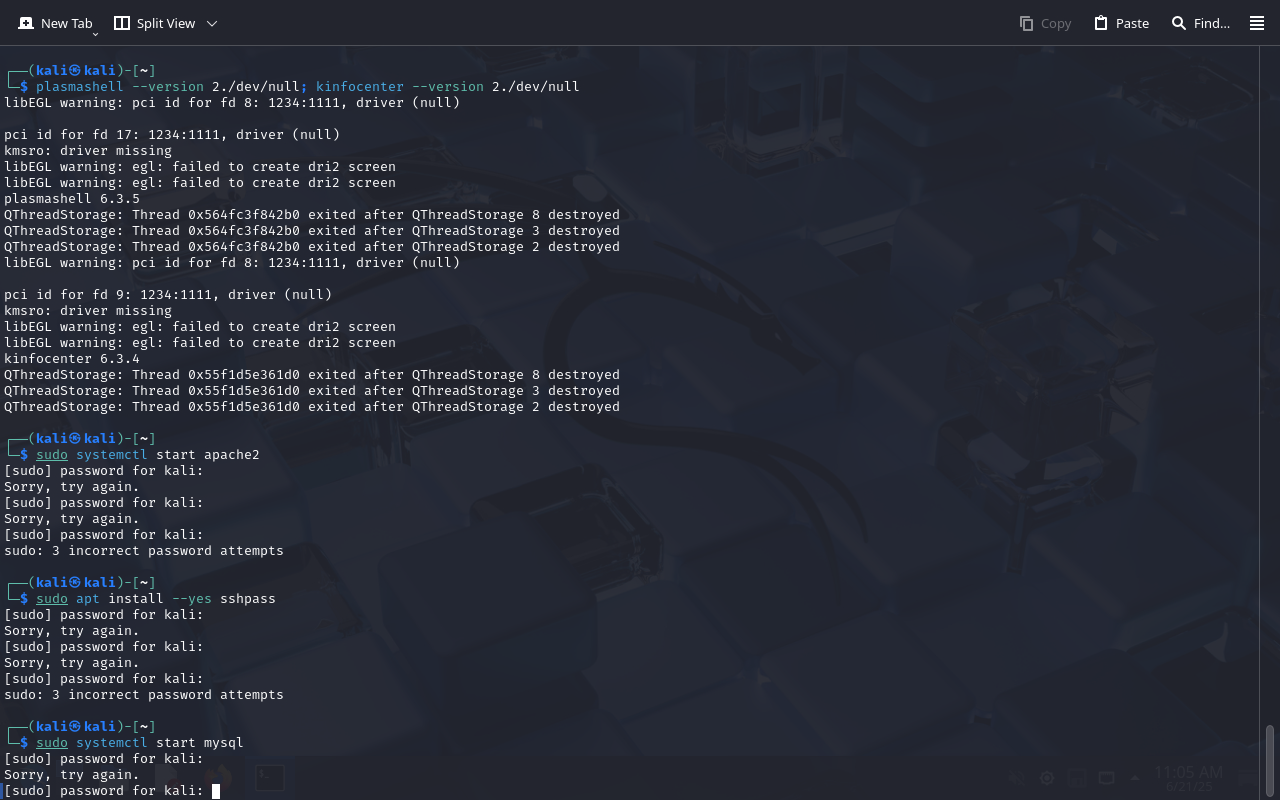Click the line 'pci id for fd 9'

coord(168,294)
